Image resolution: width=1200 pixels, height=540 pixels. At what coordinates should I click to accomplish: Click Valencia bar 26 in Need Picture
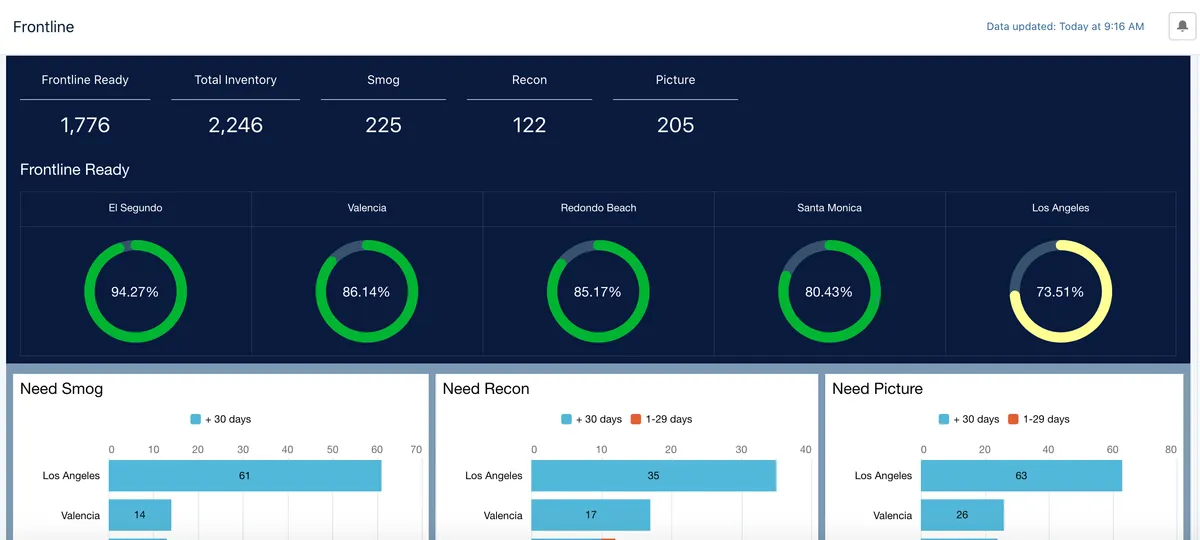(x=962, y=515)
